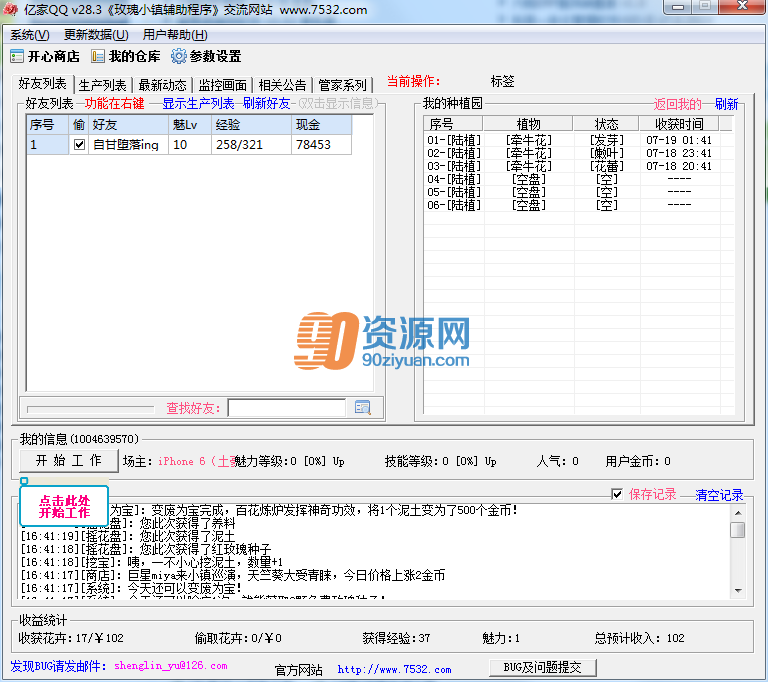Screen dimensions: 768x682
Task: Toggle the 保存记录 checkbox
Action: [x=617, y=494]
